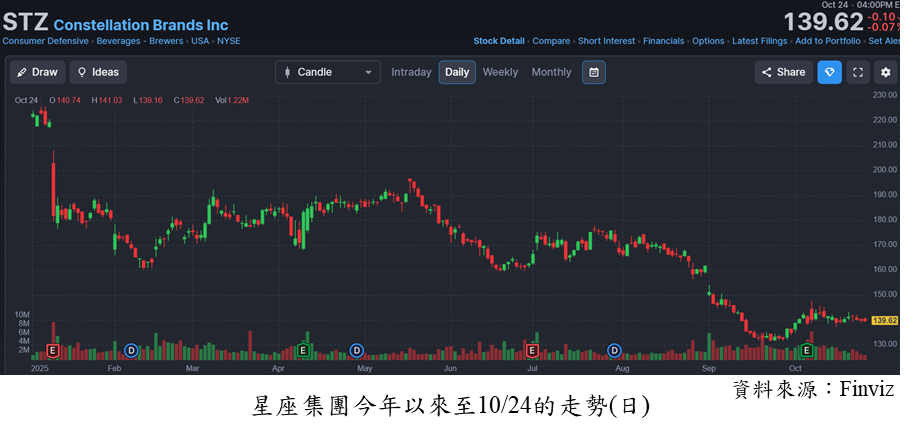This screenshot has width=909, height=434.
Task: Open the Ideas lightbulb panel
Action: 98,72
